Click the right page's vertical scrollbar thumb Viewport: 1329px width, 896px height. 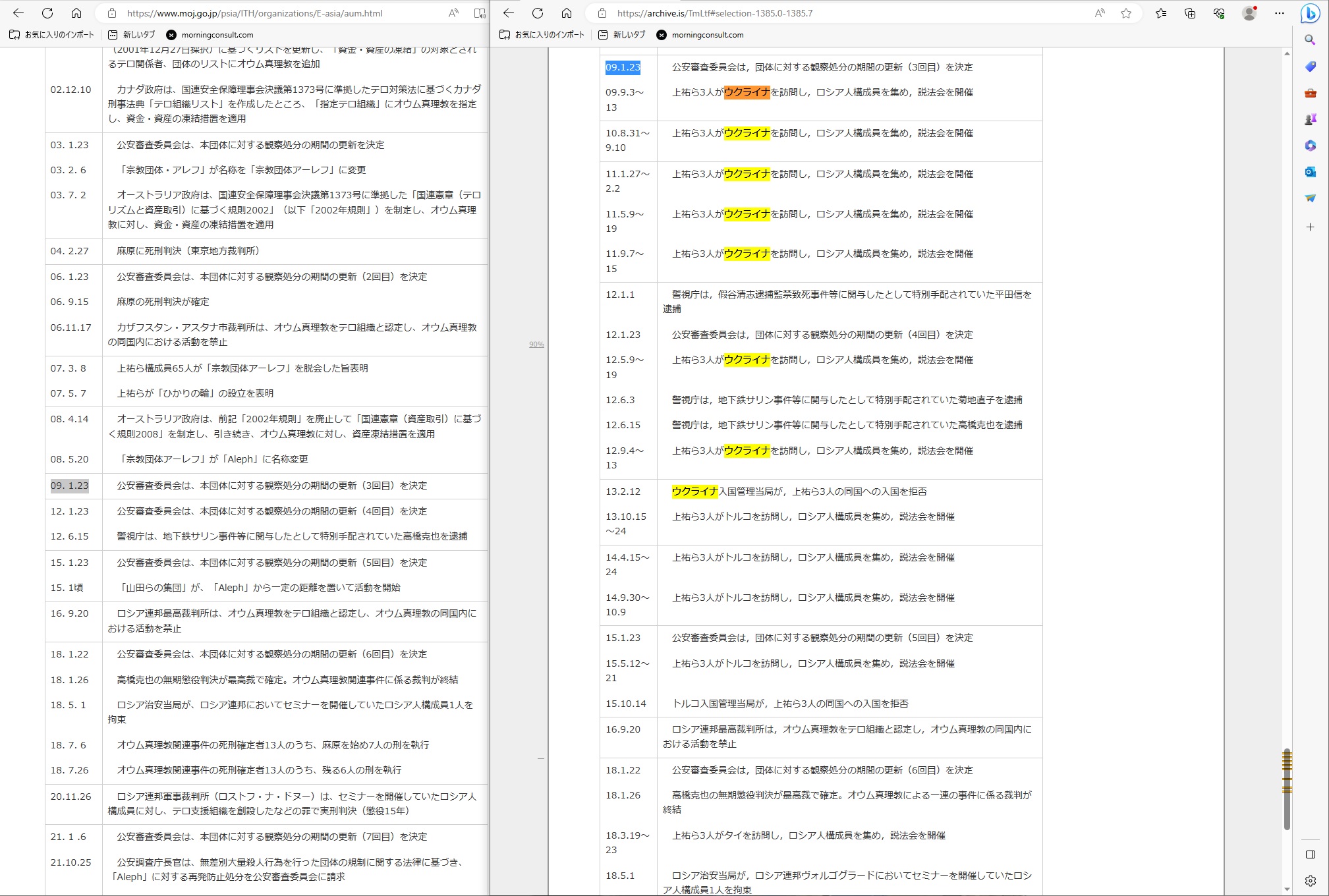pos(1287,789)
